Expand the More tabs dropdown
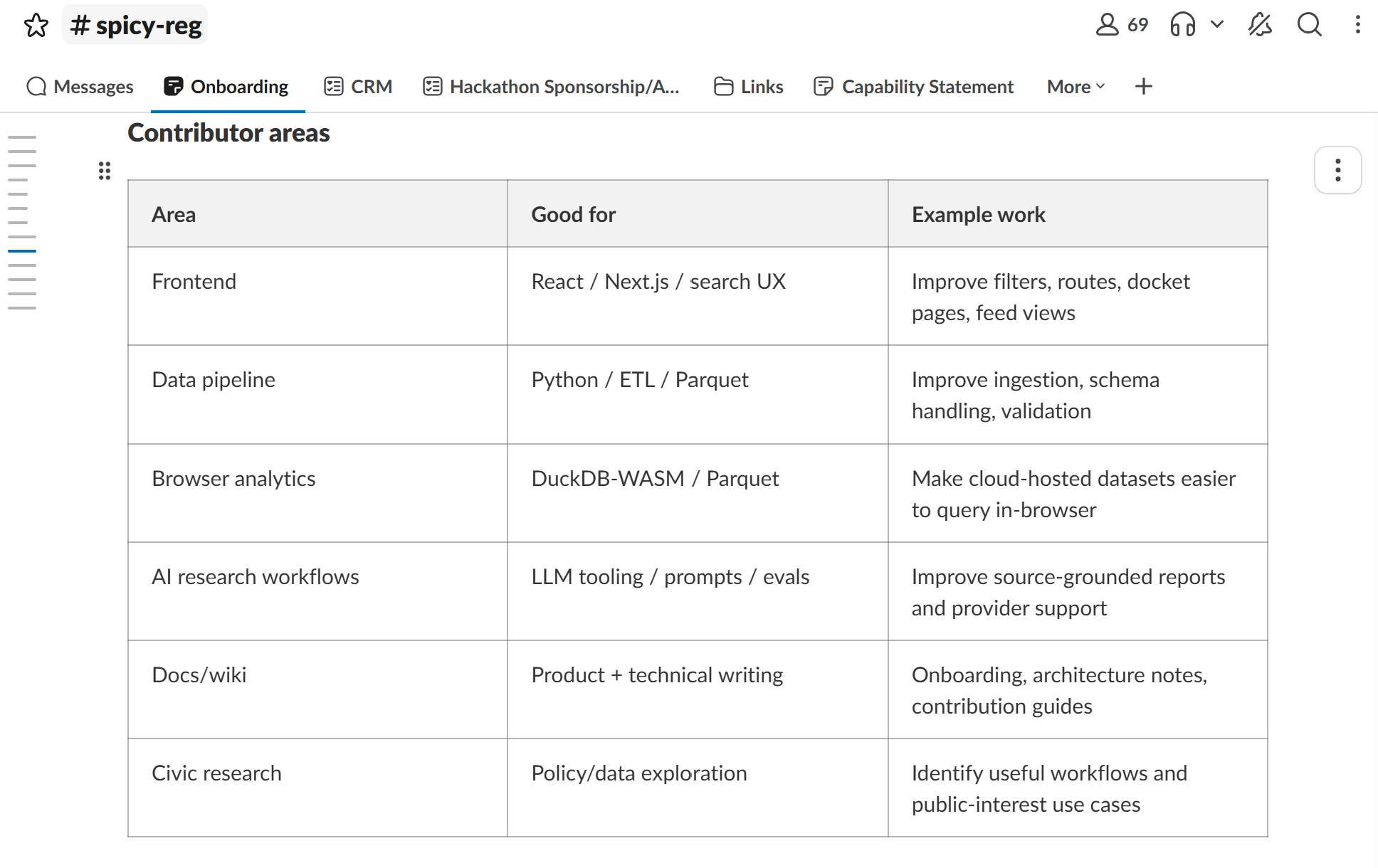The width and height of the screenshot is (1378, 868). pos(1076,87)
